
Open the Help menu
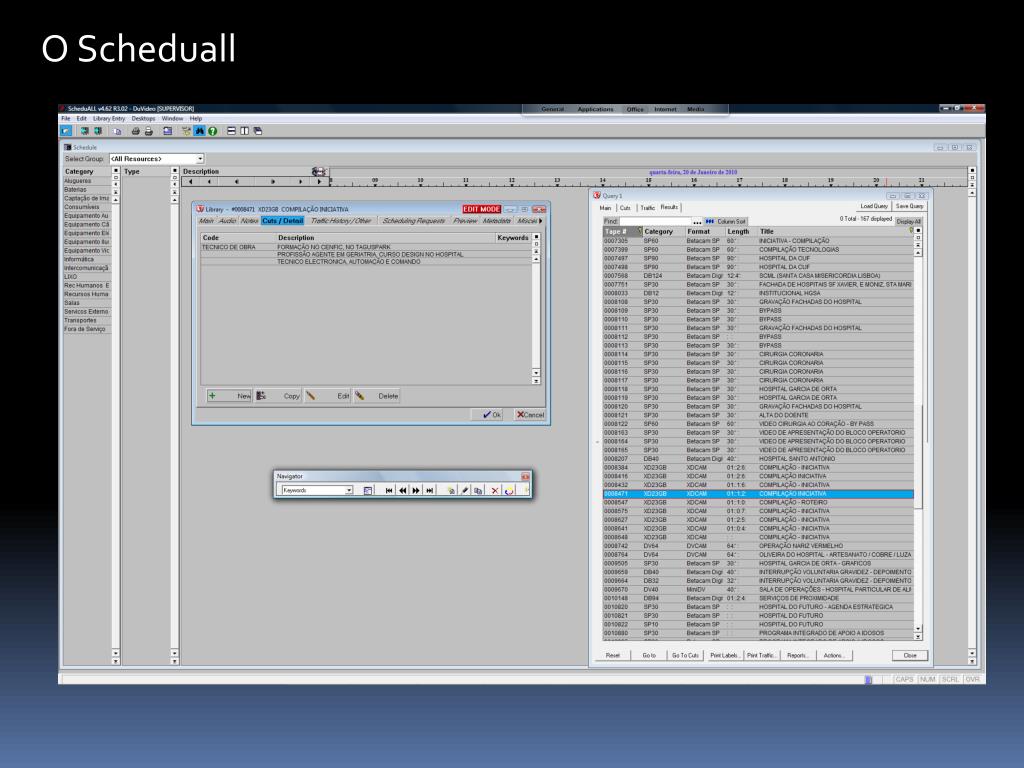(x=196, y=119)
